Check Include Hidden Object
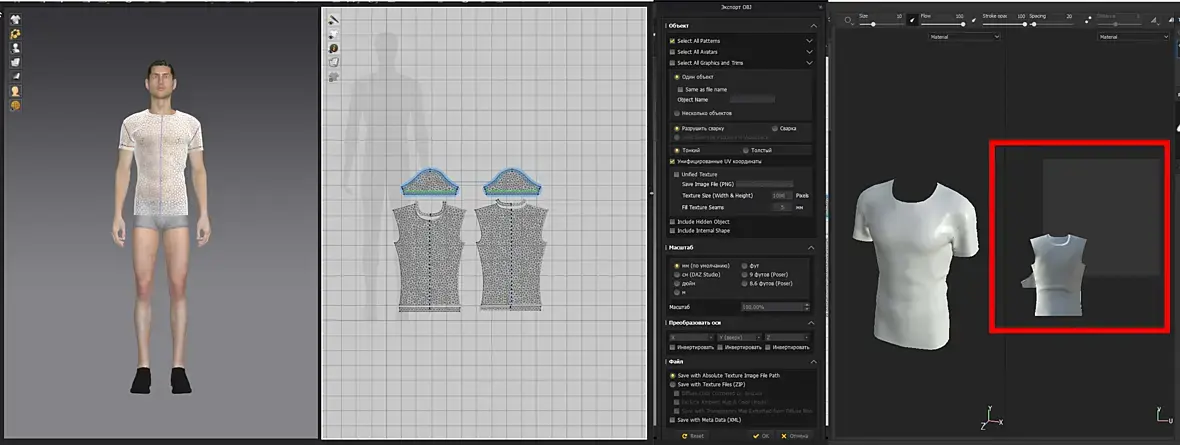This screenshot has width=1180, height=445. click(x=673, y=222)
